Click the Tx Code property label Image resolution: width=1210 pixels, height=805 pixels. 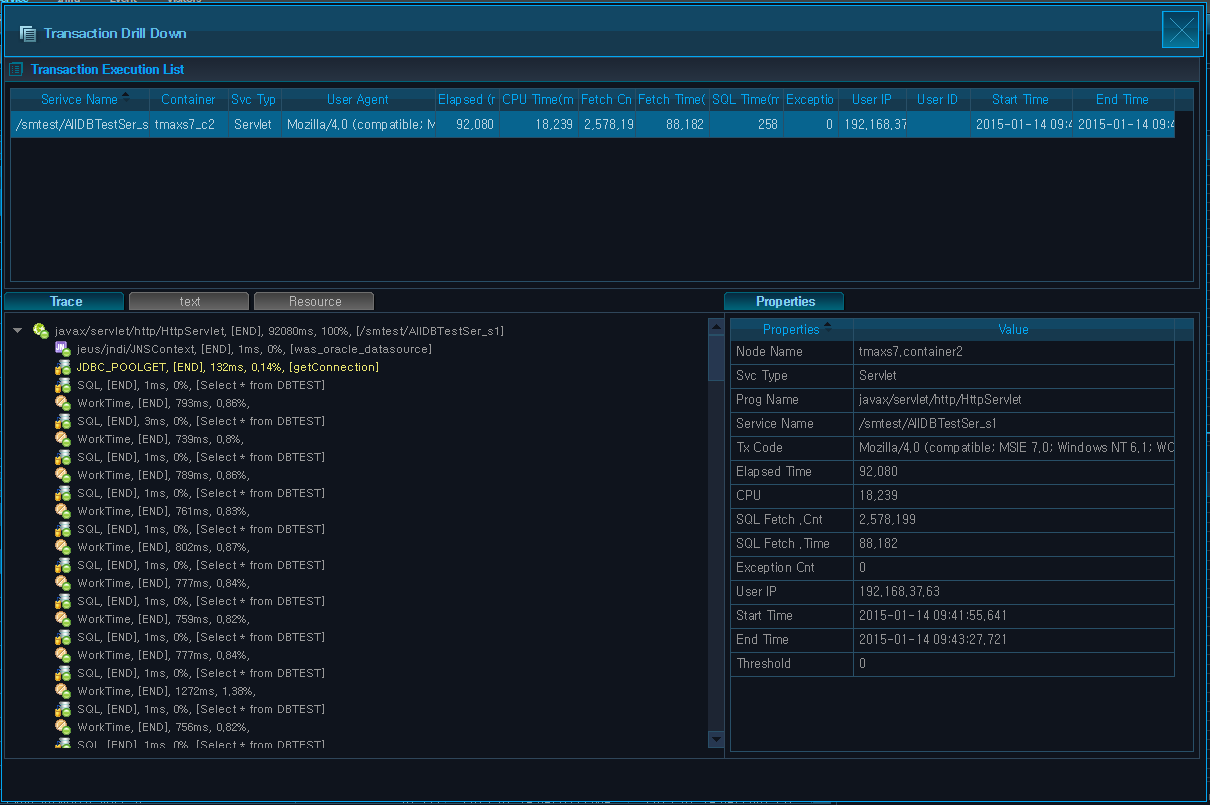click(x=759, y=448)
